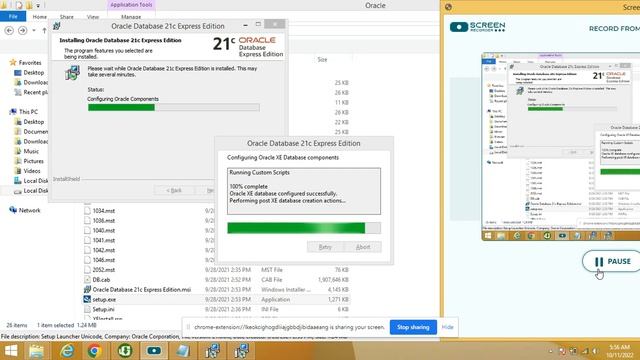
Task: Select This PC in navigation pane
Action: [x=28, y=111]
